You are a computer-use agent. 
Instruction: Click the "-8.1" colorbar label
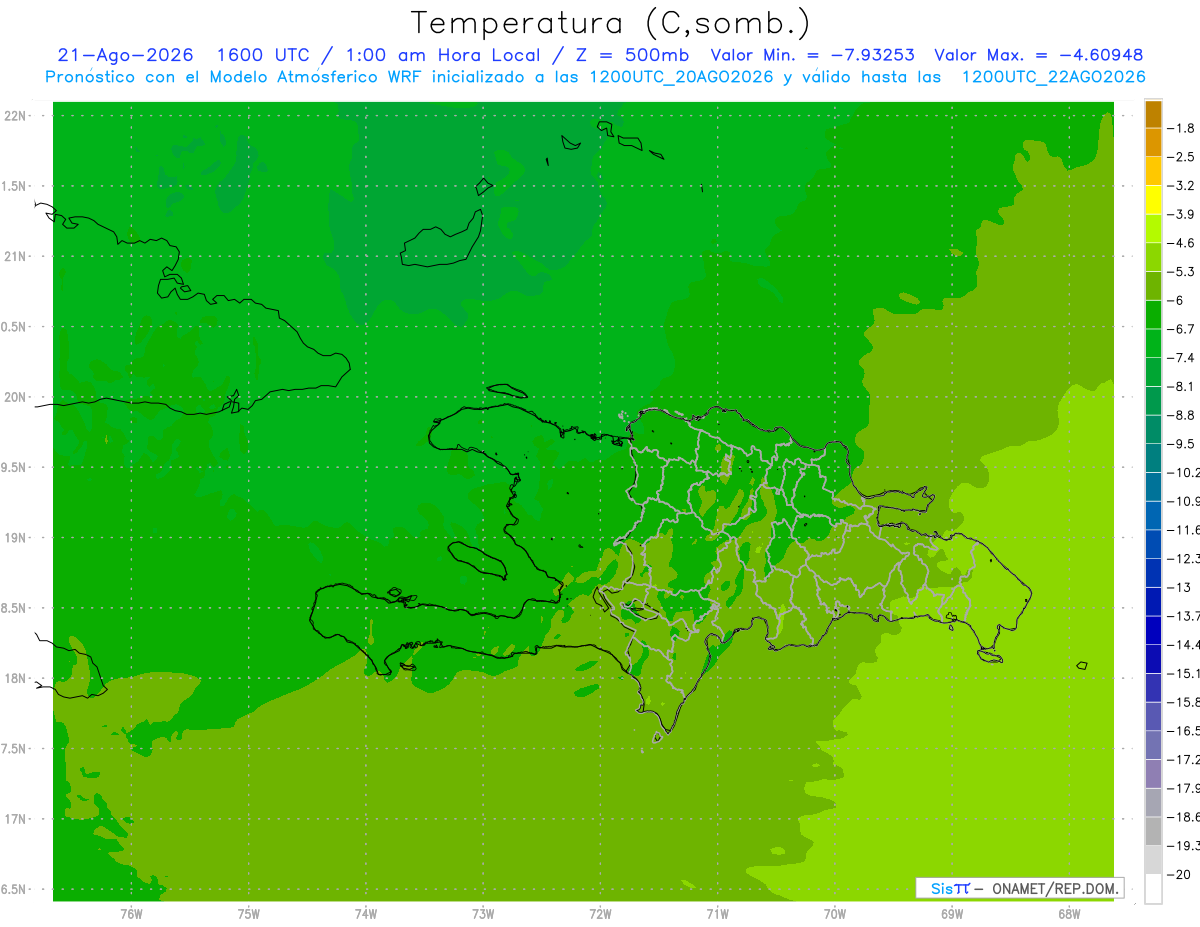click(1181, 386)
